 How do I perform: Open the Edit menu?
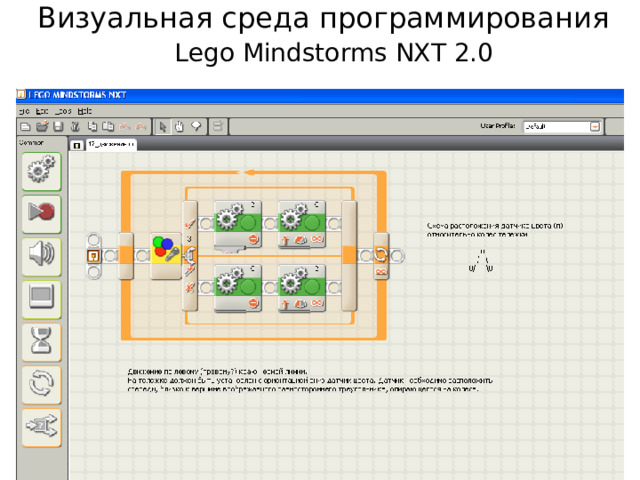(42, 111)
